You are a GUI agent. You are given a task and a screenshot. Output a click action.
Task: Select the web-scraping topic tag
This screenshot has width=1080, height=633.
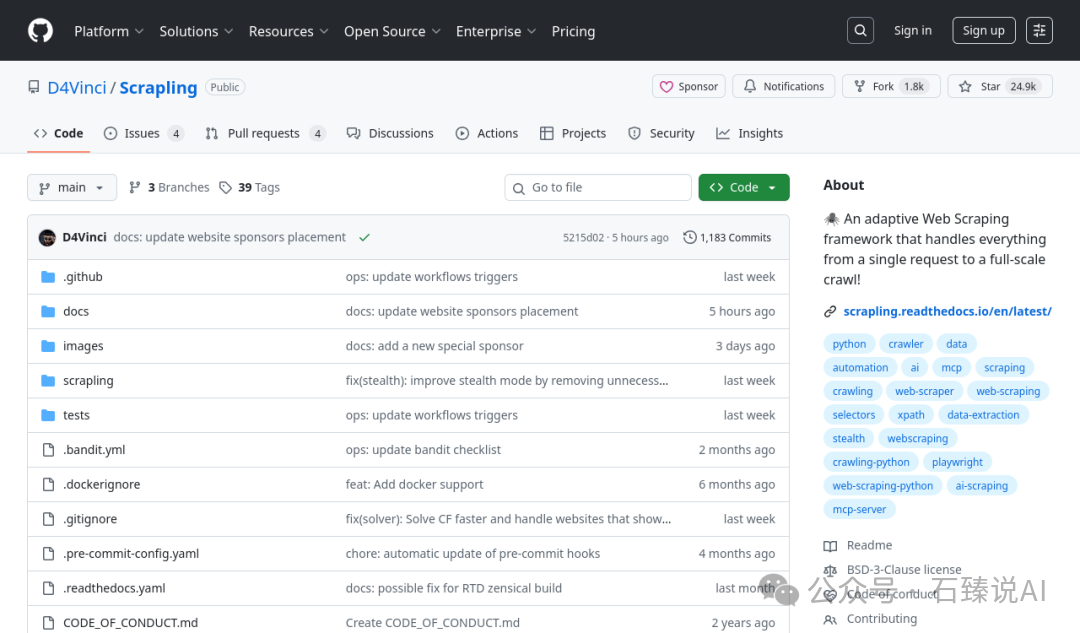(x=1007, y=390)
